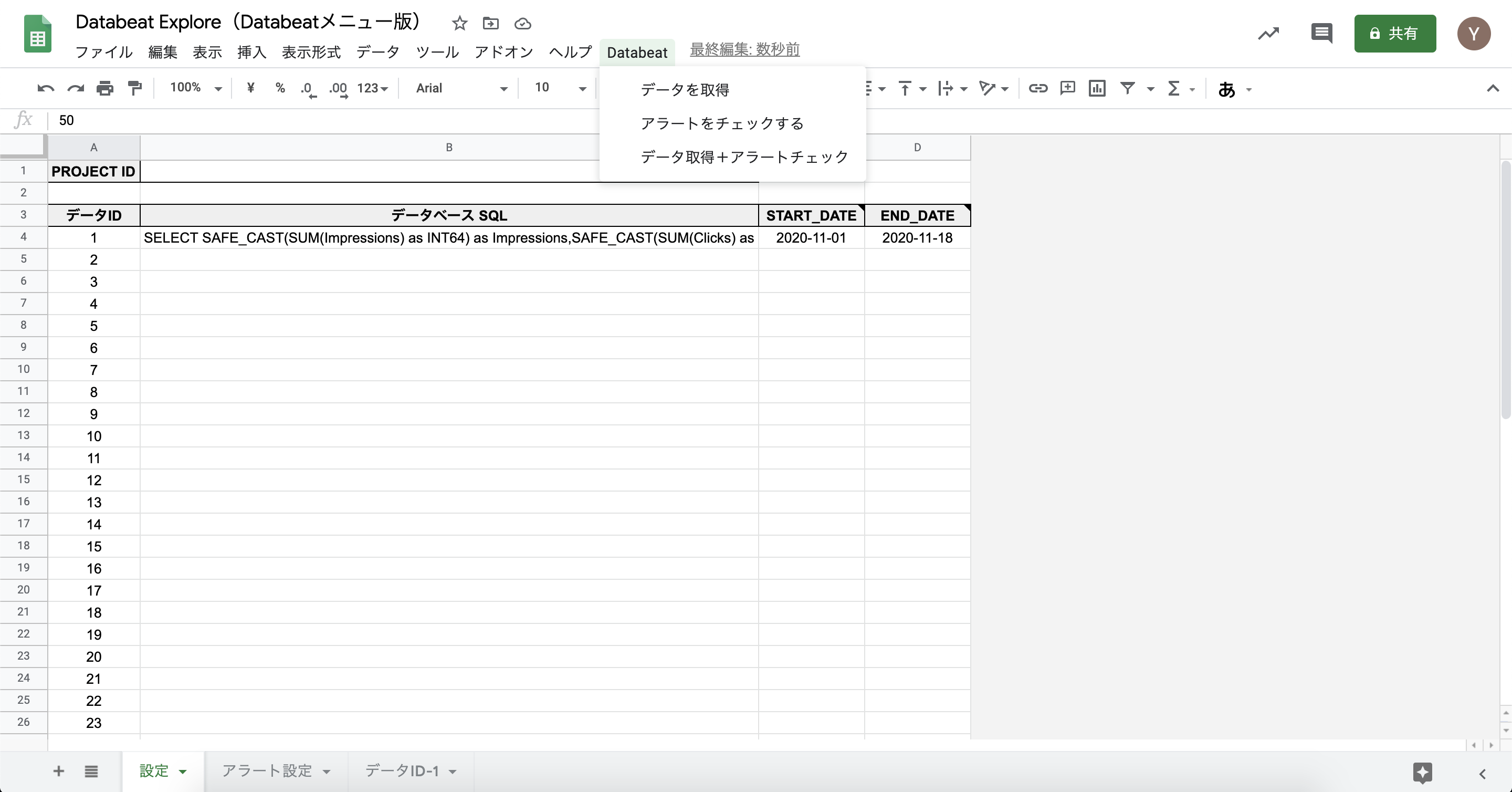
Task: Open the 編集 menu
Action: pyautogui.click(x=163, y=52)
